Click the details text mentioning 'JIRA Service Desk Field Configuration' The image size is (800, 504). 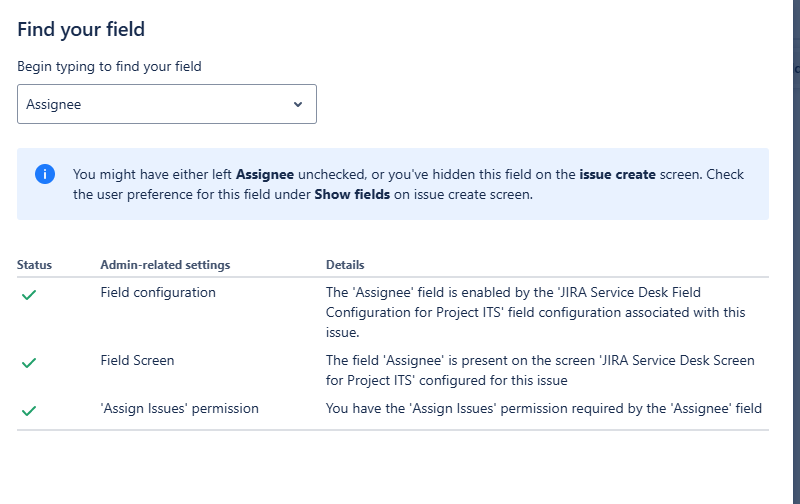click(536, 312)
